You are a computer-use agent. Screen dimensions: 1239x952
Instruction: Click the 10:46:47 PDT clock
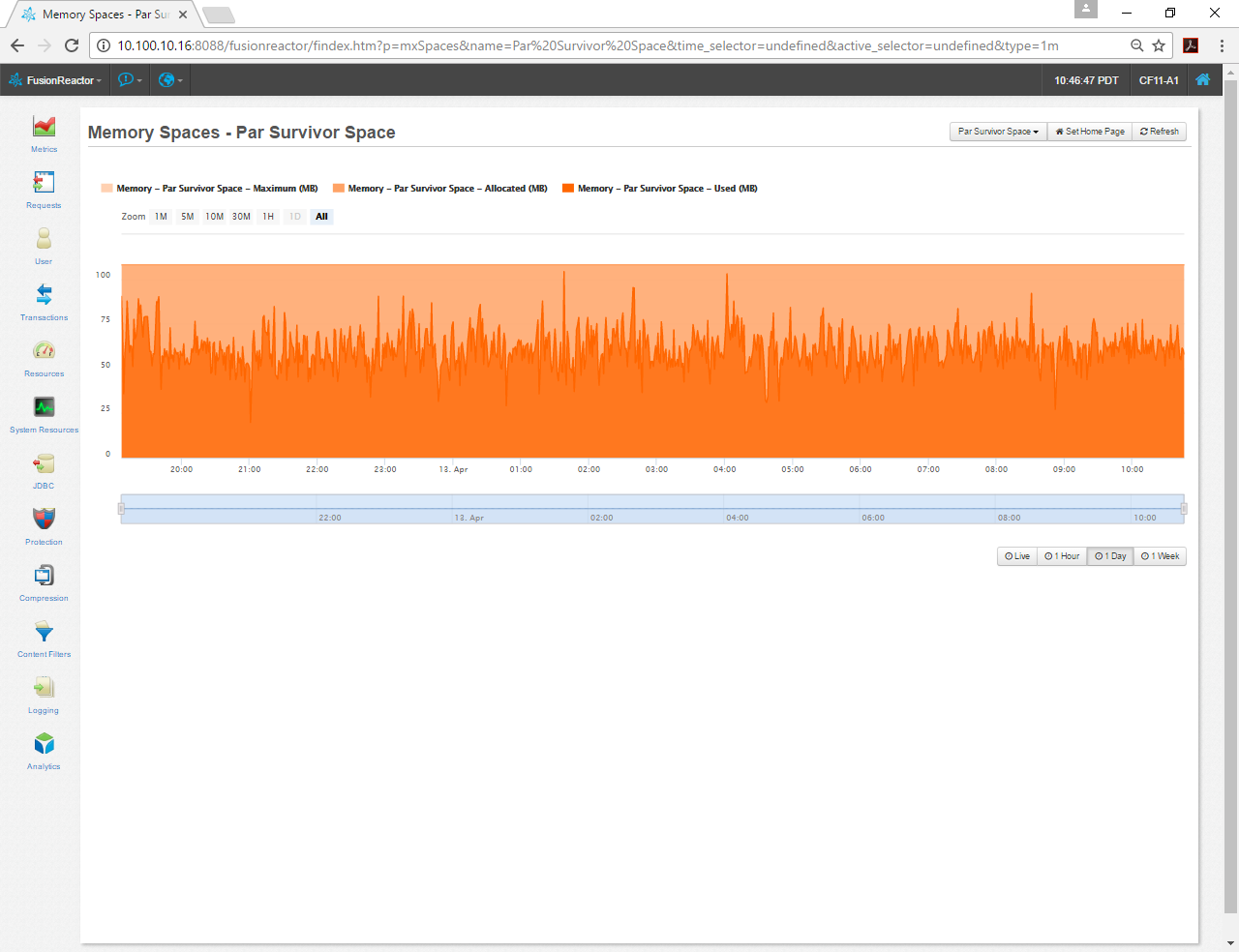coord(1086,80)
